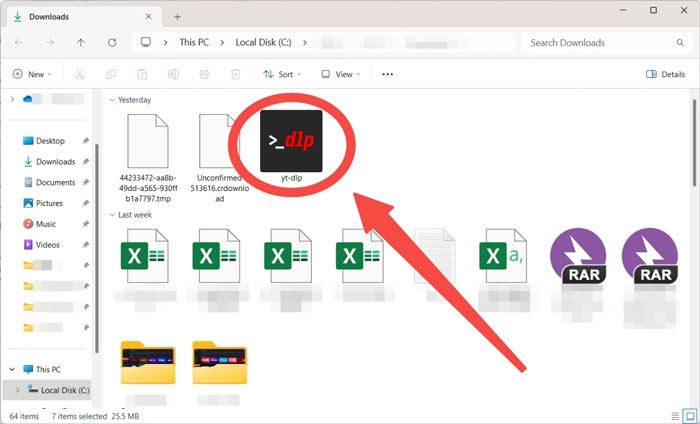
Task: Click the Rename icon in toolbar
Action: pyautogui.click(x=172, y=74)
